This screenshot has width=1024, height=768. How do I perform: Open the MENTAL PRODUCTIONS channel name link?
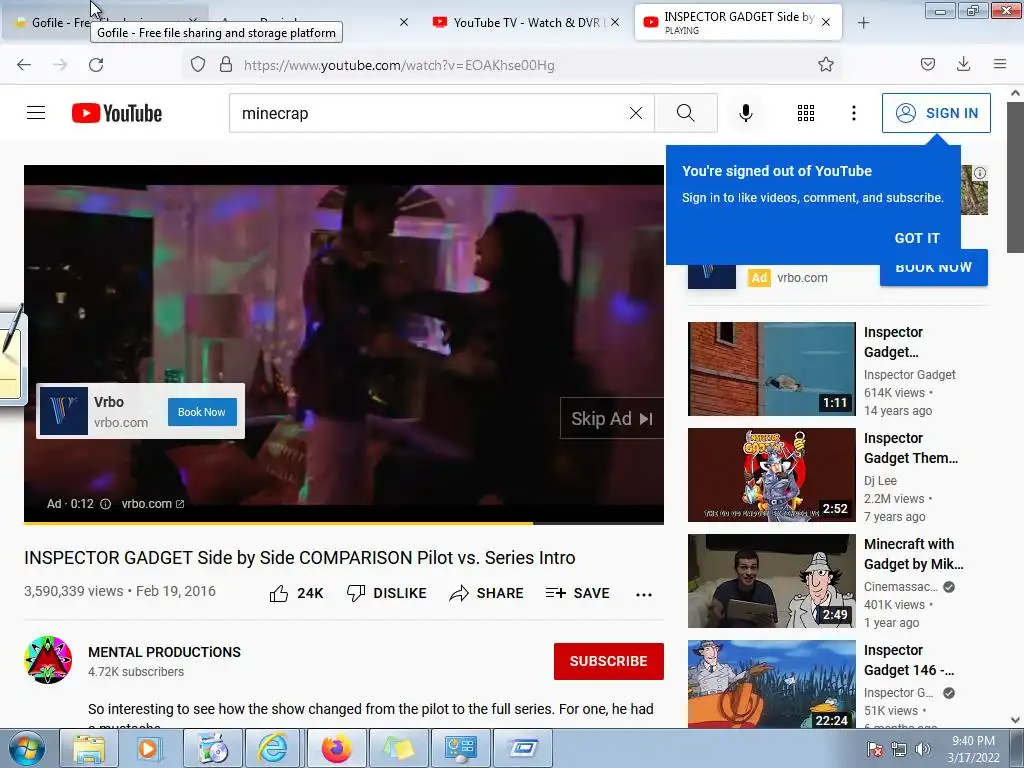coord(165,652)
